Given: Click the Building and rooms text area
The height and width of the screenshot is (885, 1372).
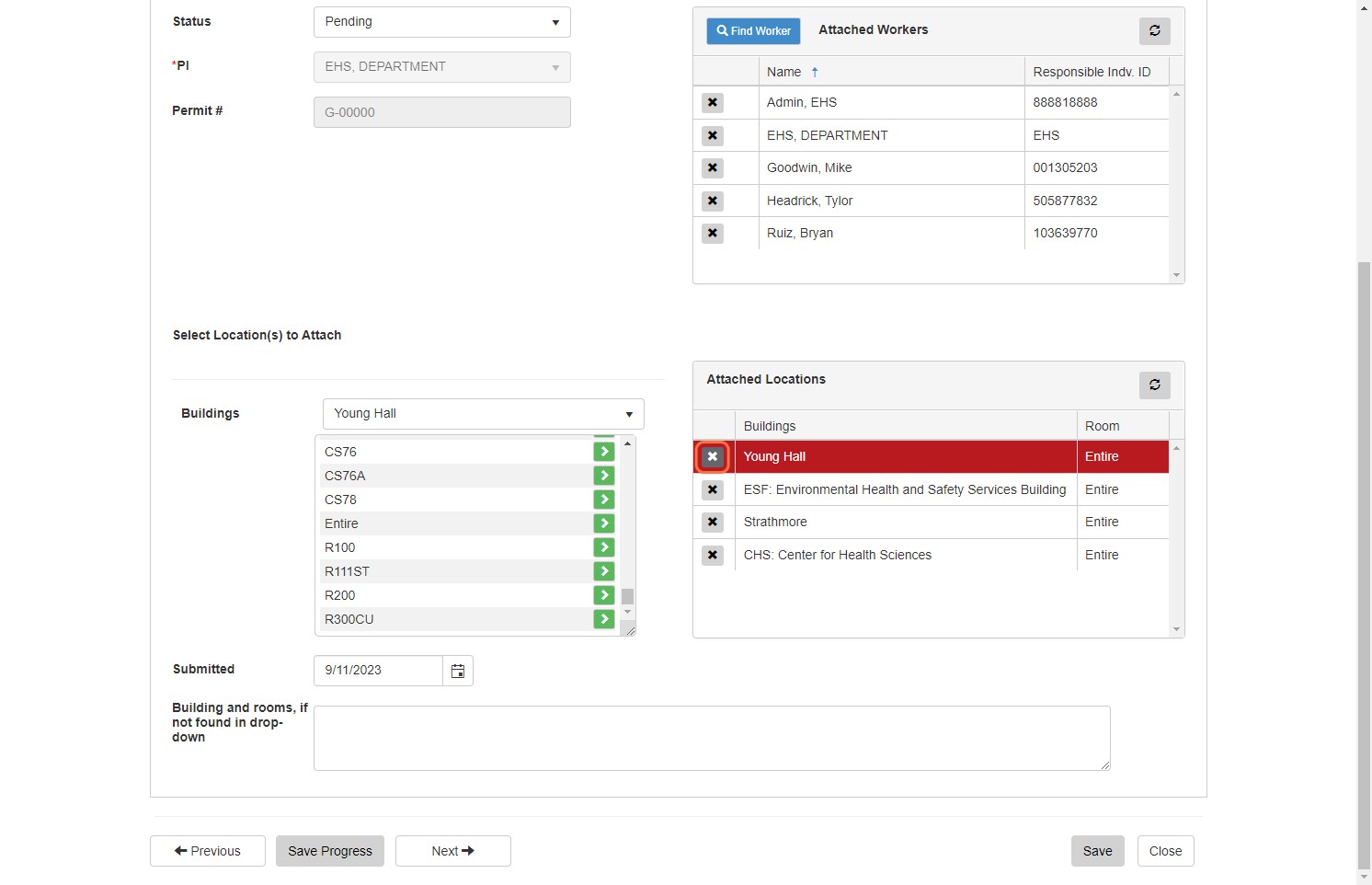Looking at the screenshot, I should click(712, 738).
